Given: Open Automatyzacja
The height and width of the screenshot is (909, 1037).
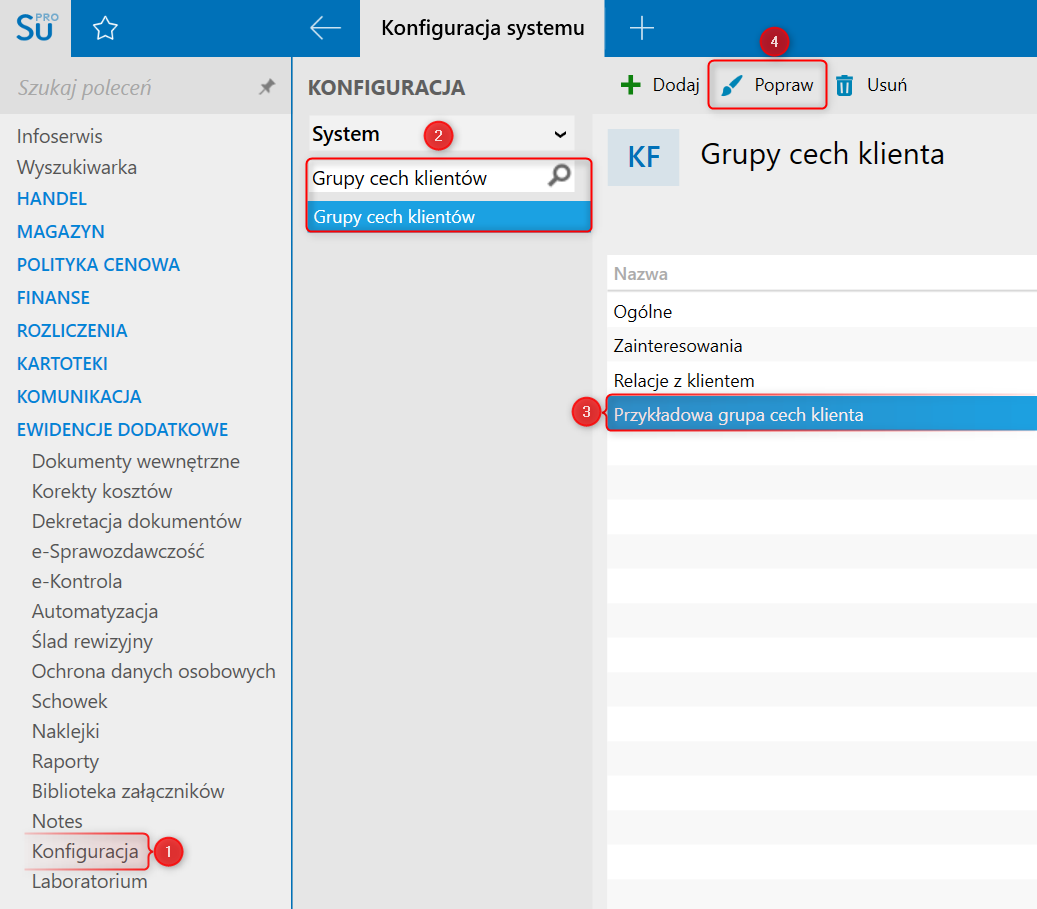Looking at the screenshot, I should pyautogui.click(x=95, y=611).
